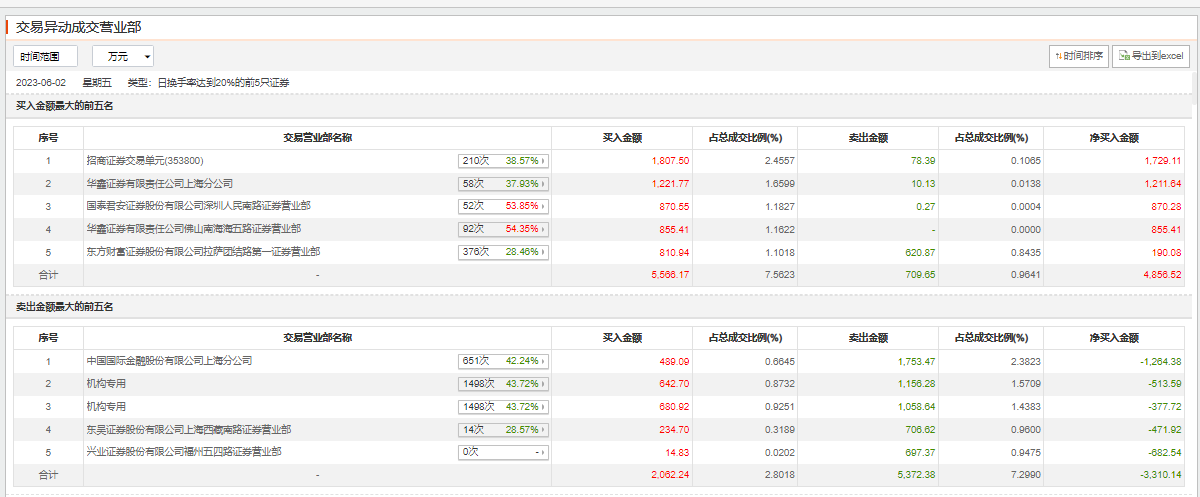Screen dimensions: 1200x497
Task: Expand the 万元 unit dropdown
Action: [x=123, y=57]
